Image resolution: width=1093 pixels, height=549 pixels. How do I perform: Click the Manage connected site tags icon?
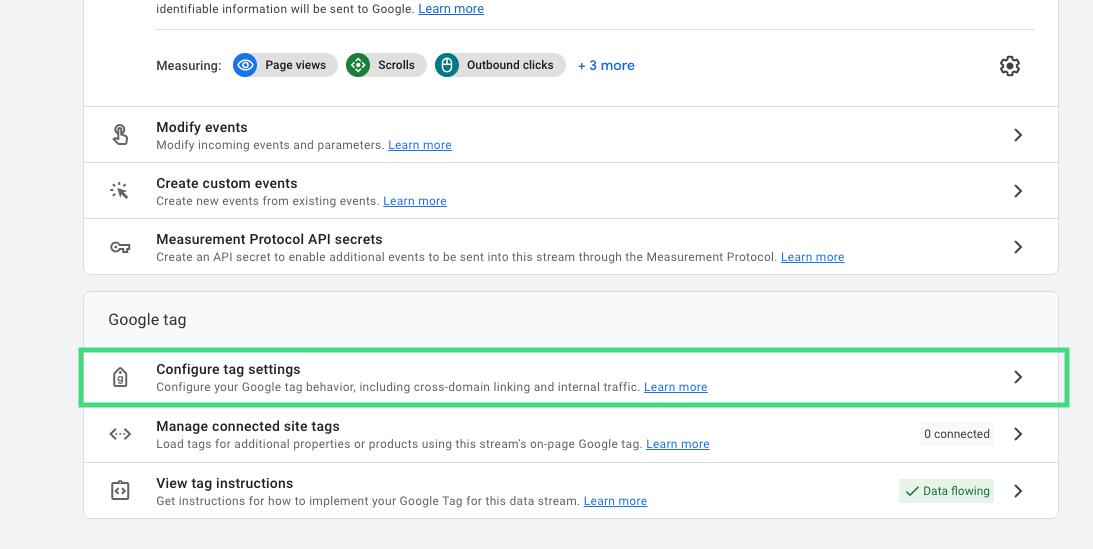click(120, 434)
